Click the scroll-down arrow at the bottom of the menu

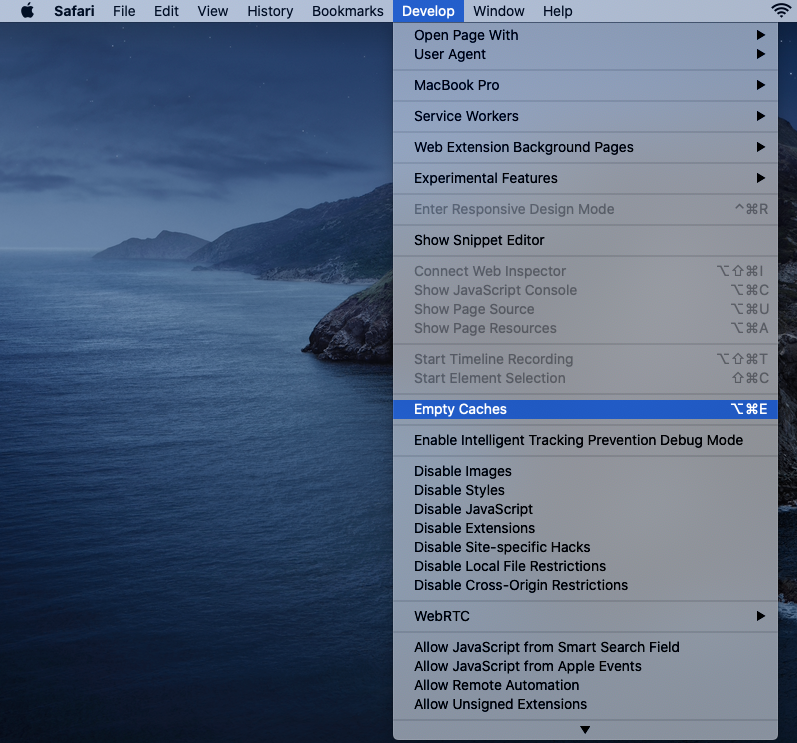pyautogui.click(x=585, y=730)
